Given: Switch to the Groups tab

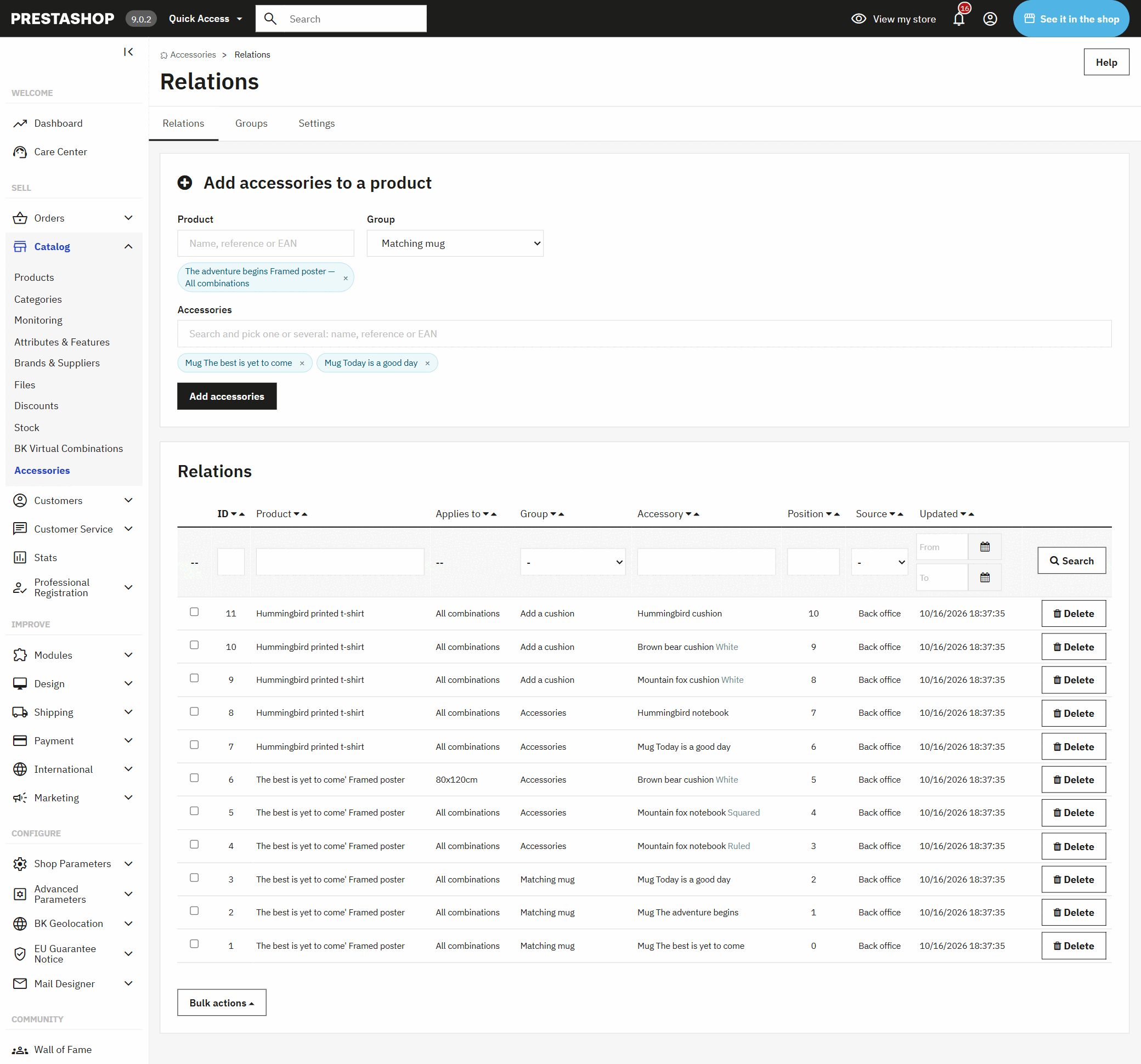Looking at the screenshot, I should pyautogui.click(x=251, y=123).
